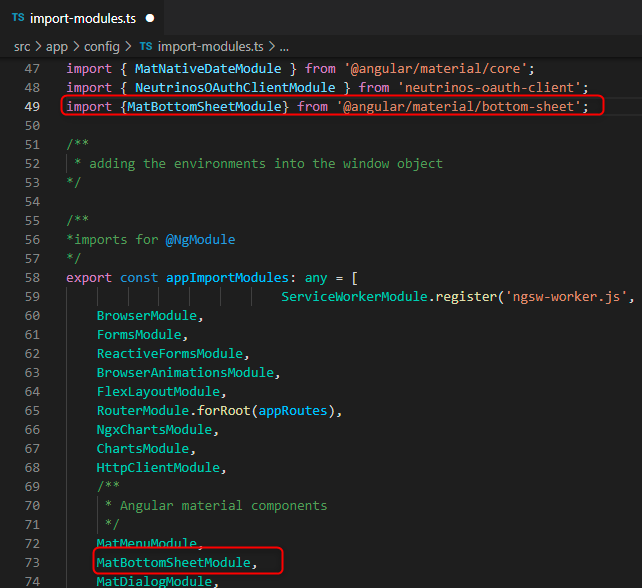
Task: Click the @NgModule comment reference
Action: 200,240
